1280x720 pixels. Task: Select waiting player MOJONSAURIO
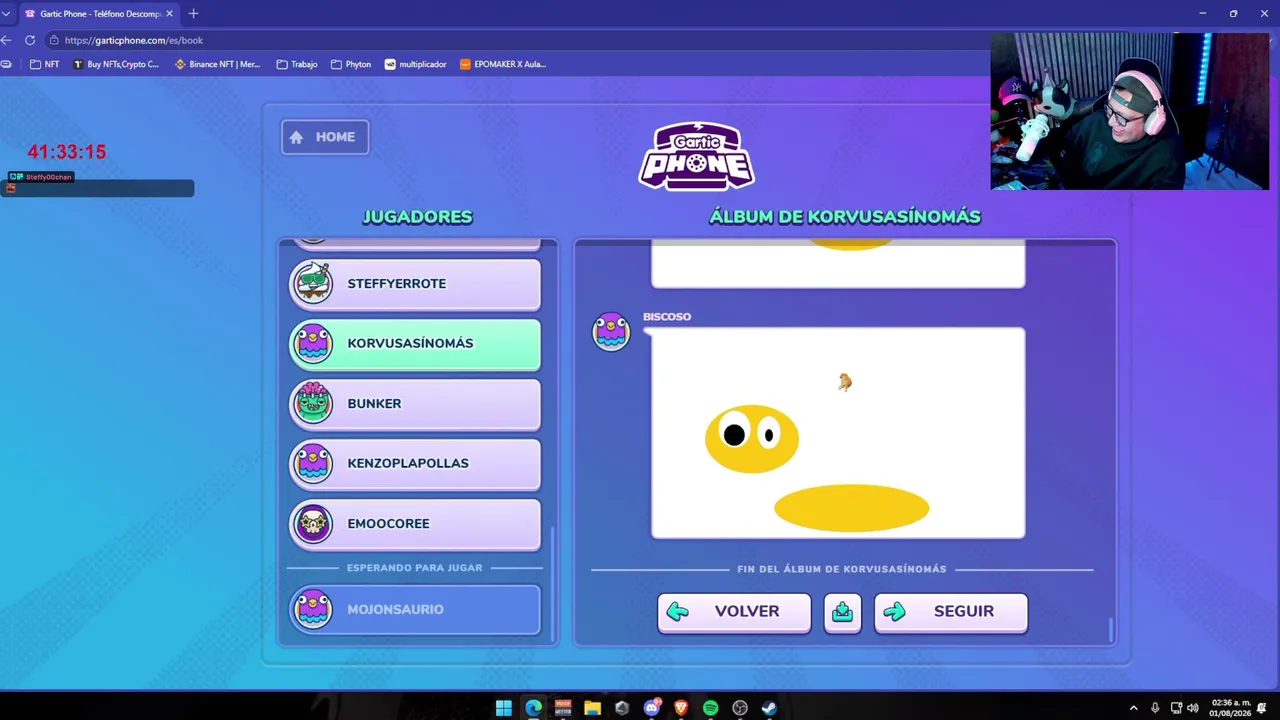(x=415, y=610)
